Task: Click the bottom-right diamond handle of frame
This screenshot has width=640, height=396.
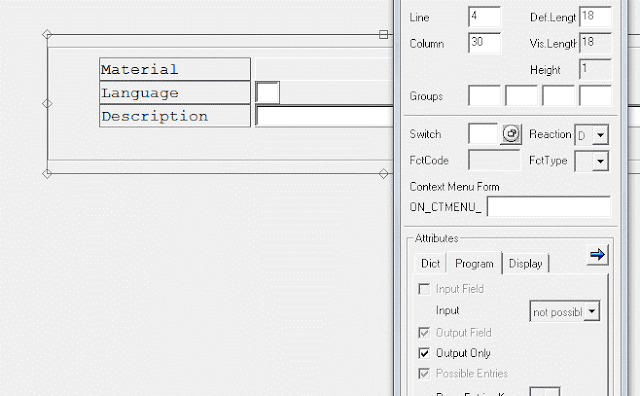Action: [383, 174]
